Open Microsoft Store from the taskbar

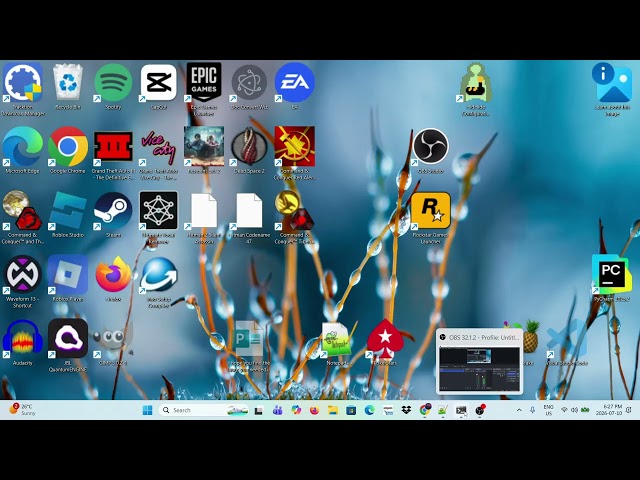point(351,410)
